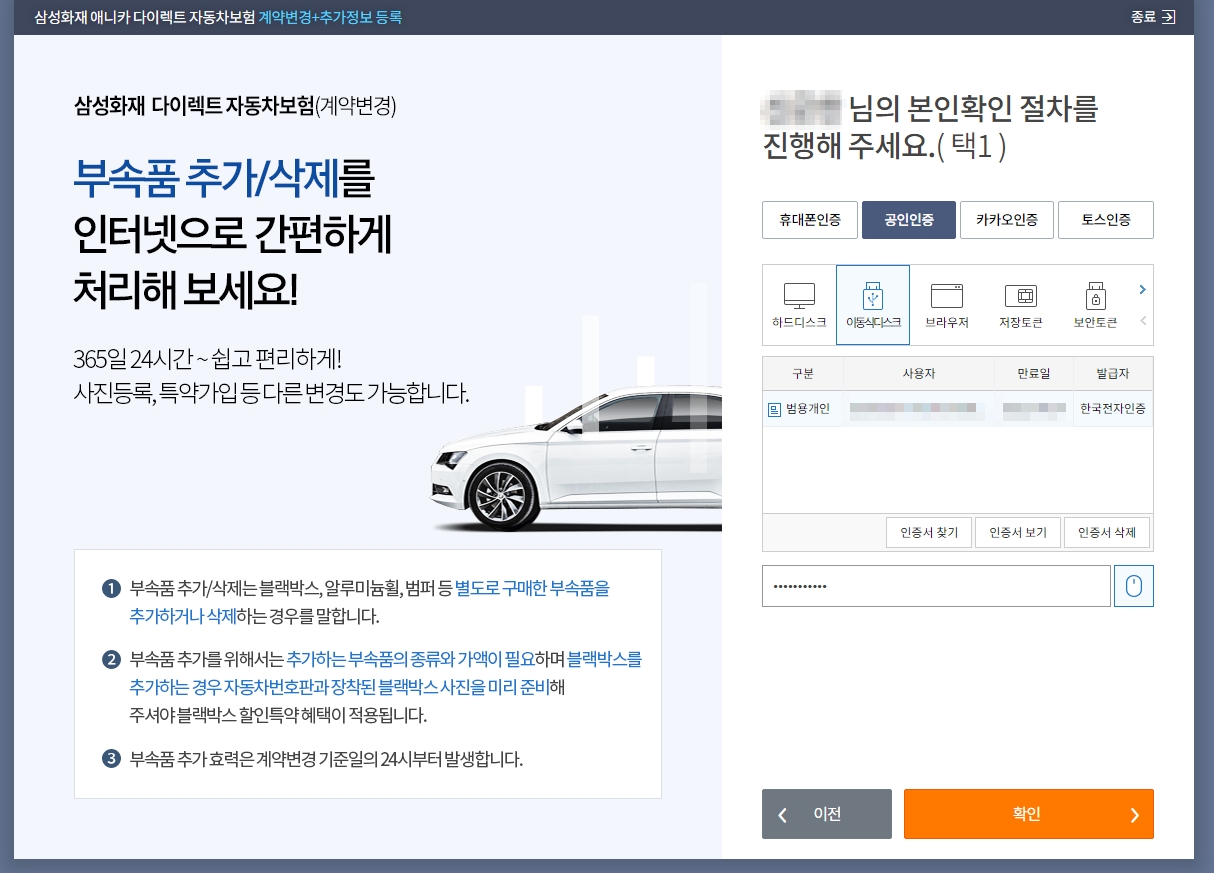Switch to 공인인증 tab
The width and height of the screenshot is (1214, 873).
click(908, 220)
